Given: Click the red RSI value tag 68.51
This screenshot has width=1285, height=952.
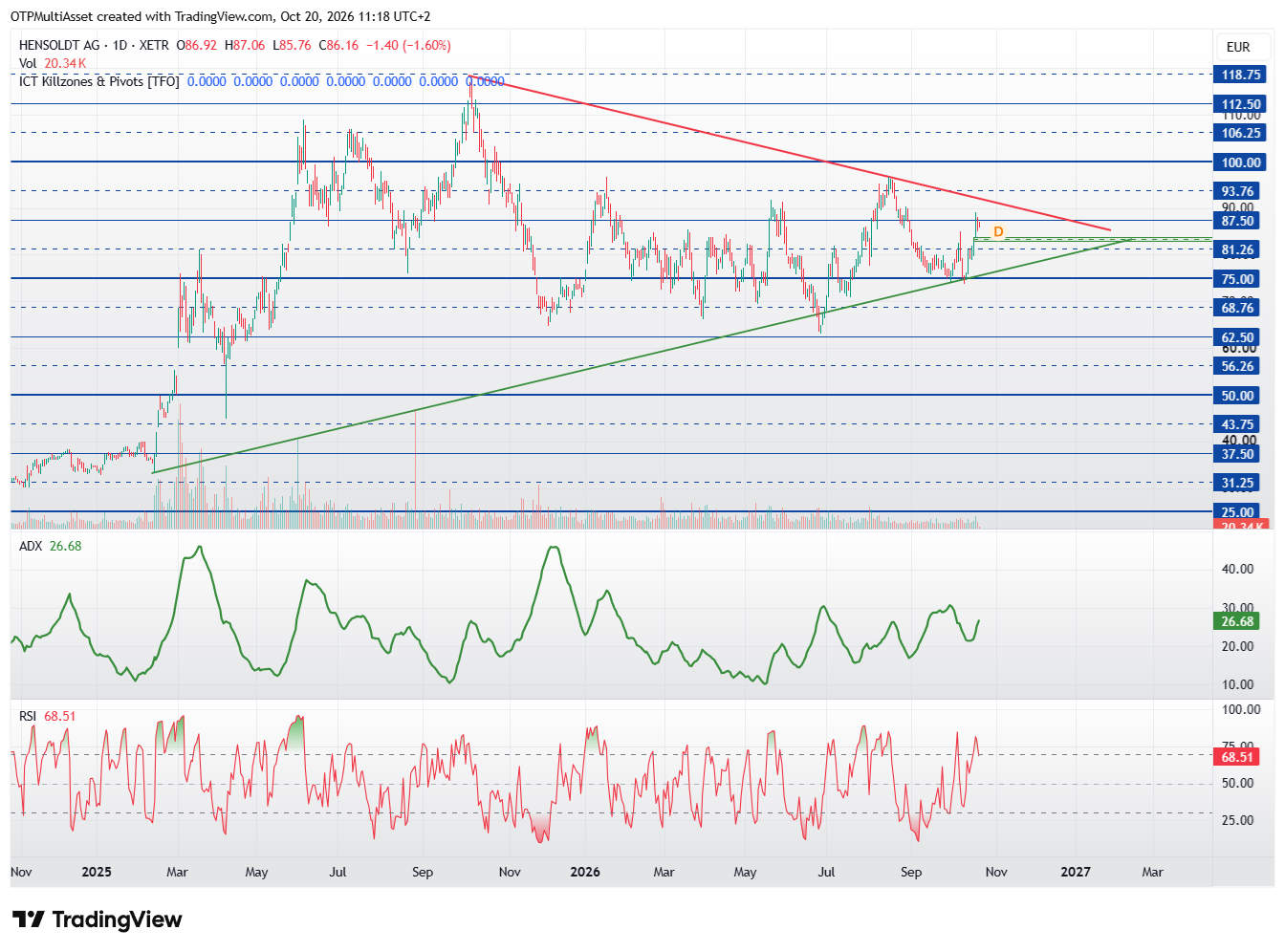Looking at the screenshot, I should [1237, 757].
